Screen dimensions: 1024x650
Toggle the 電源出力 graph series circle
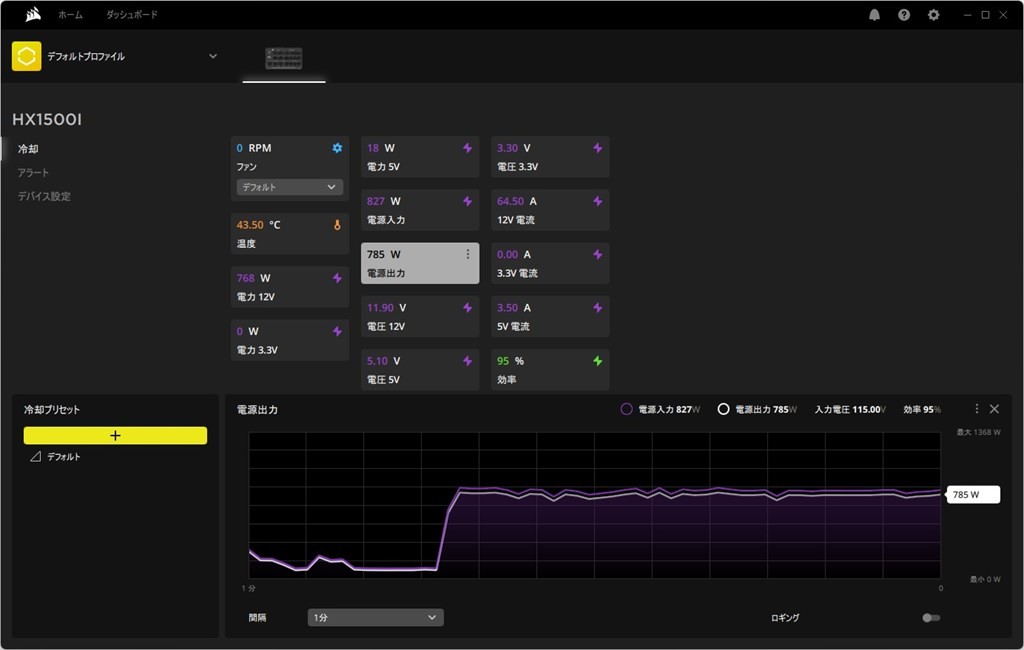[723, 409]
